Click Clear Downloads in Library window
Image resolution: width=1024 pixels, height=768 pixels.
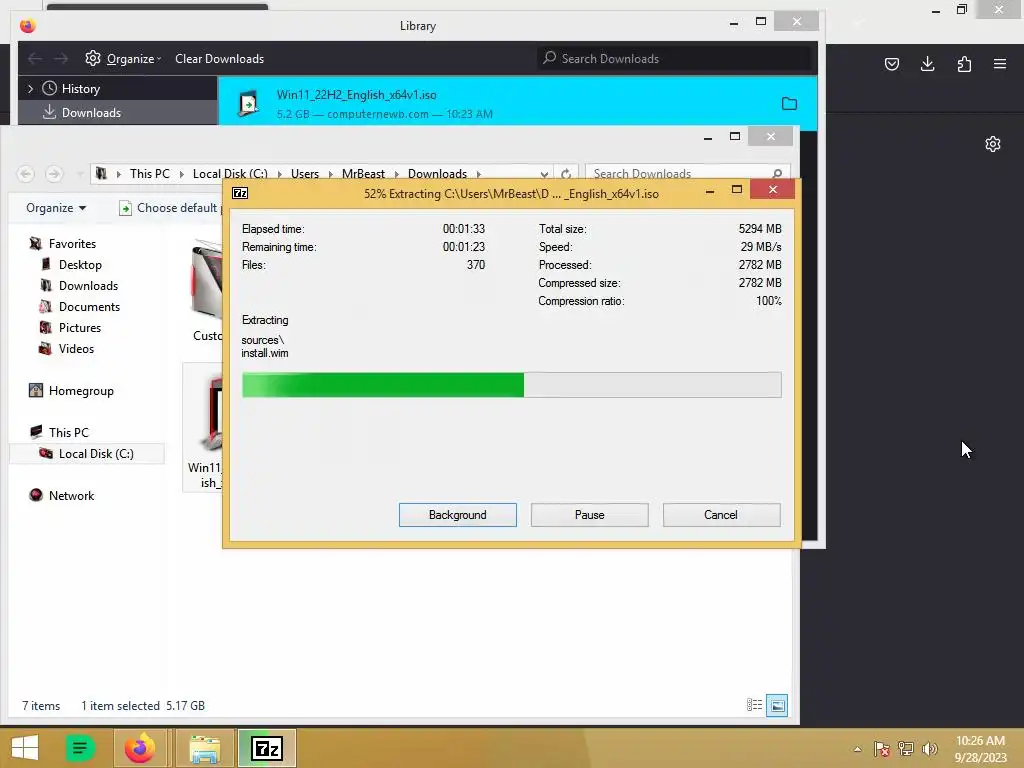pos(219,59)
